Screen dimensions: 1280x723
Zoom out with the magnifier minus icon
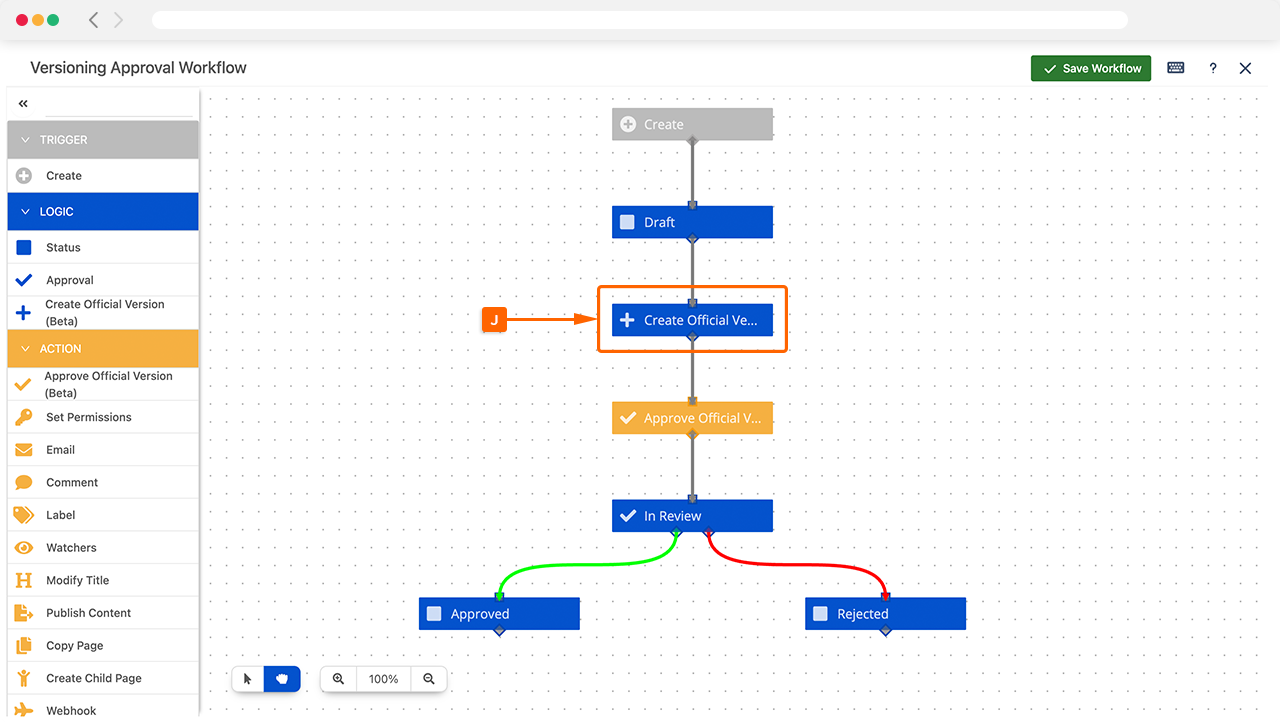pos(429,679)
